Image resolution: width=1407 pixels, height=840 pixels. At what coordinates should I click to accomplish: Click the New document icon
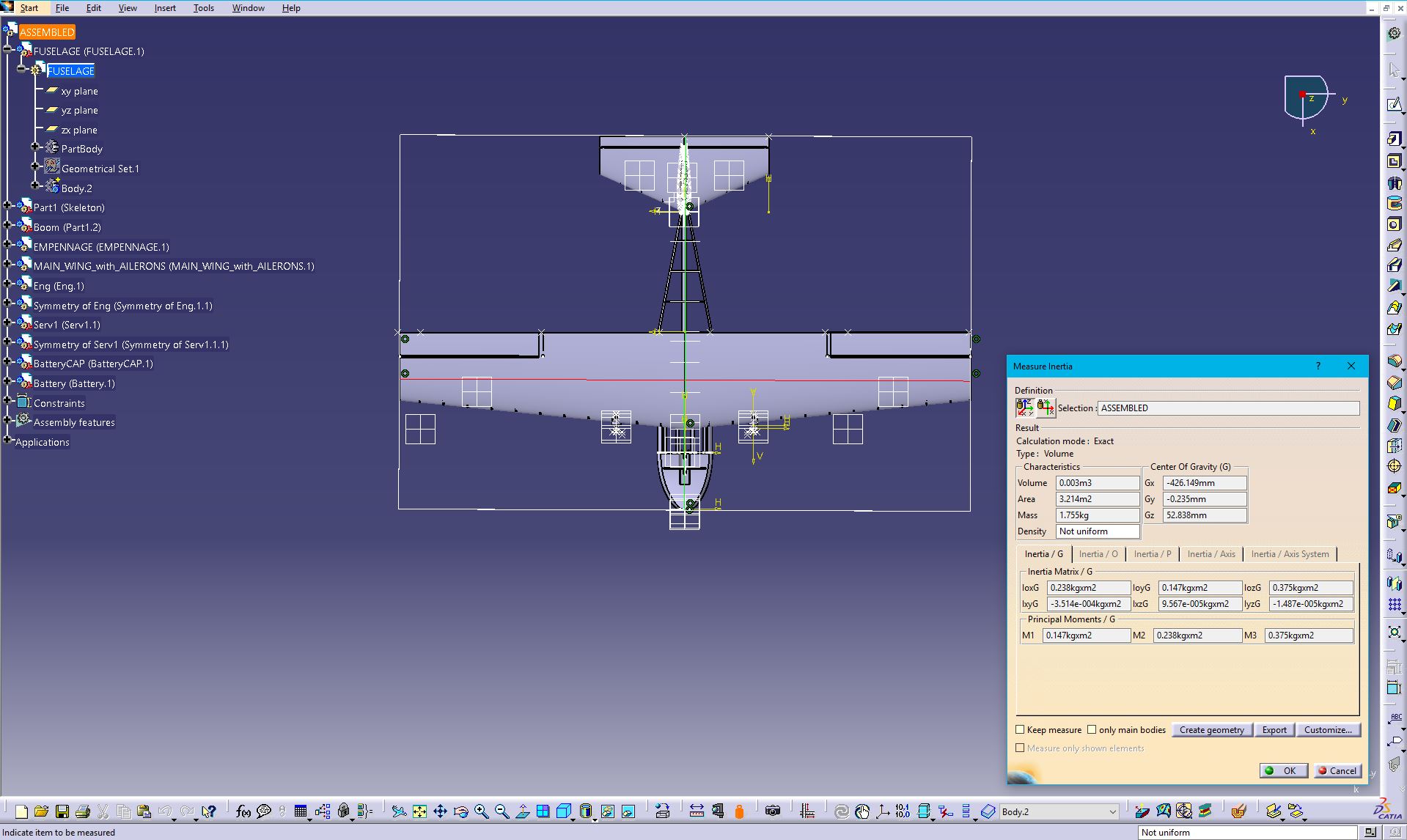click(21, 811)
